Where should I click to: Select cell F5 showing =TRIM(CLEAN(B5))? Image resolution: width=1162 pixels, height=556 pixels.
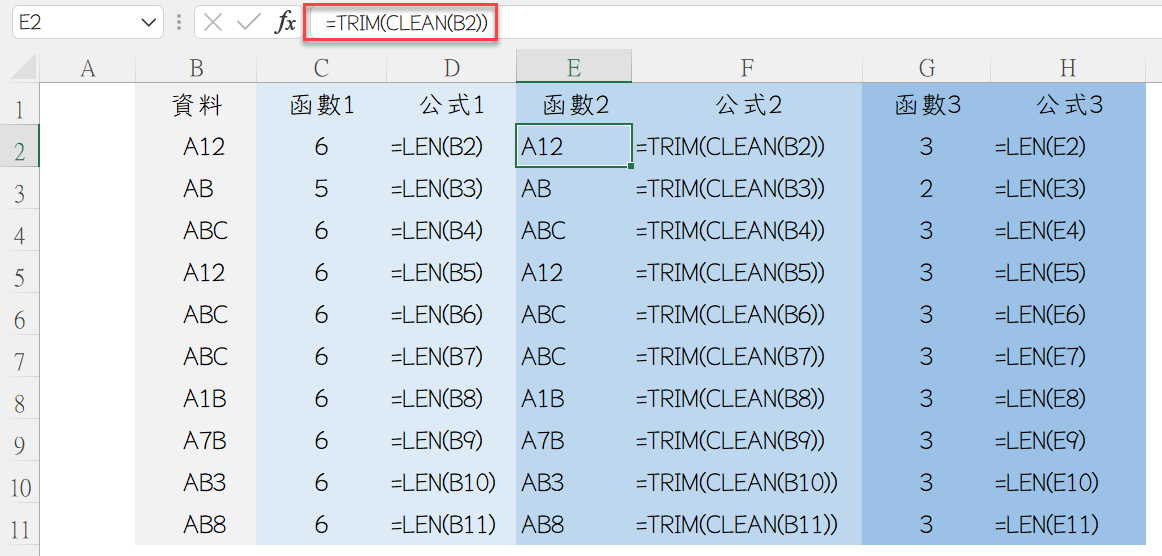tap(746, 273)
